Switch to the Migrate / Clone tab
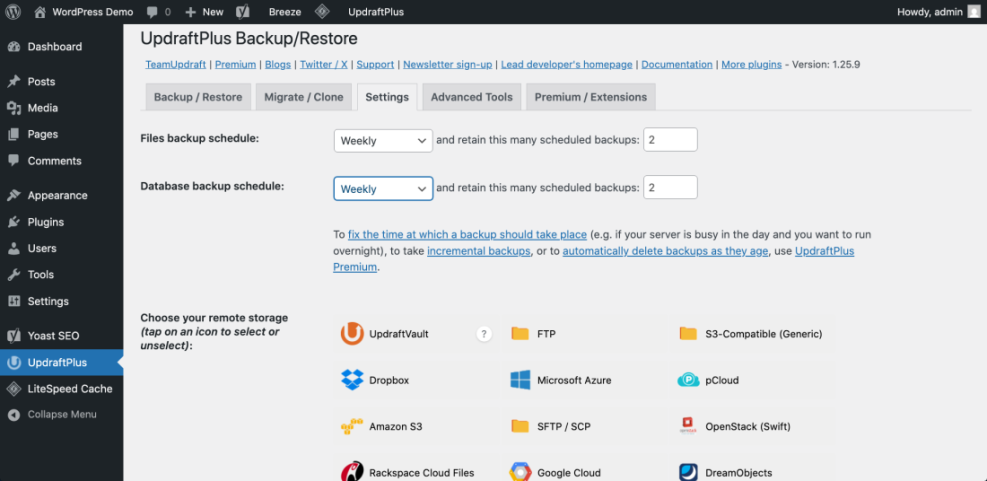This screenshot has width=987, height=481. click(x=304, y=97)
